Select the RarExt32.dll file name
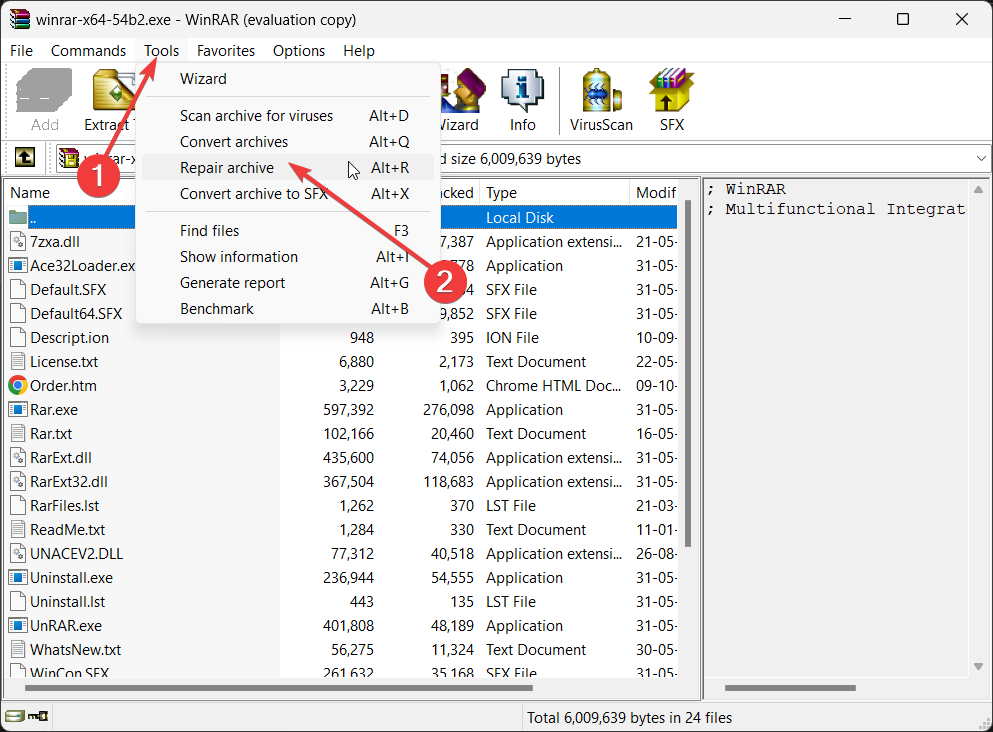This screenshot has width=993, height=732. [69, 481]
